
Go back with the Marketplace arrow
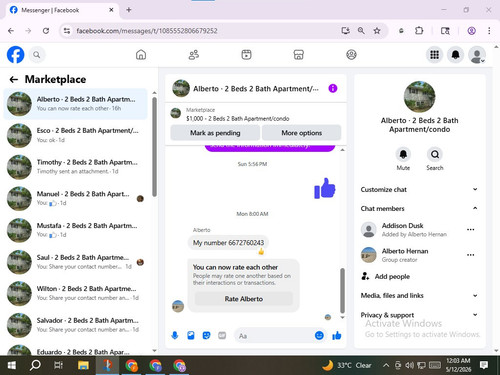tap(14, 79)
